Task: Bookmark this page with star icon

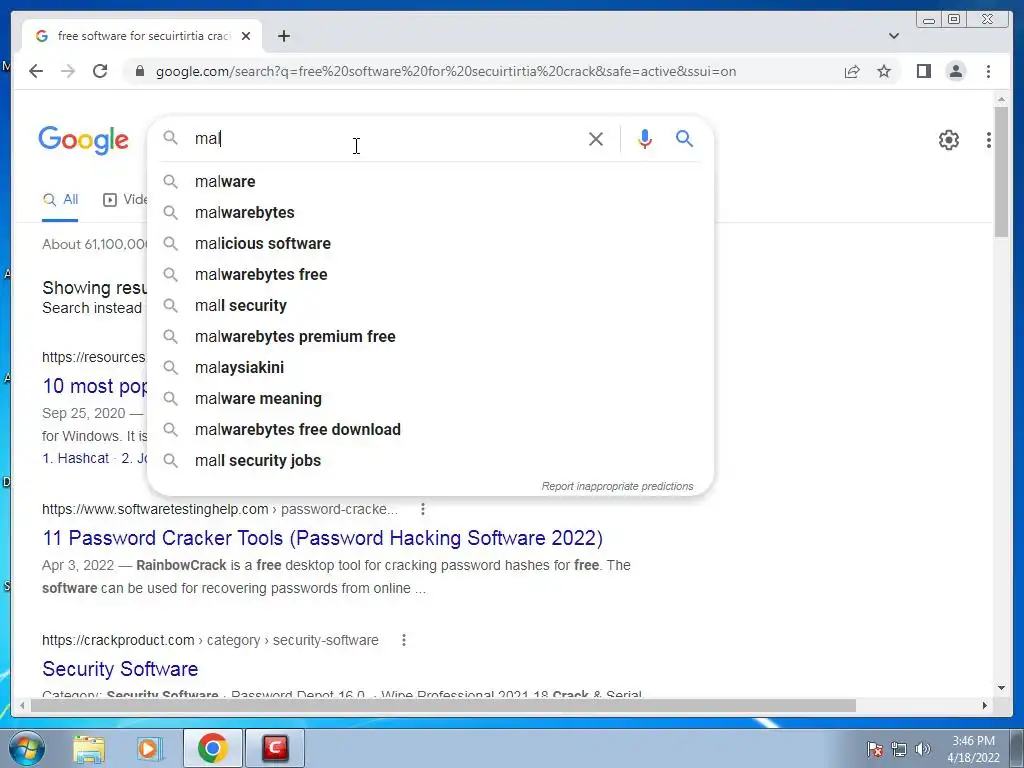Action: click(884, 71)
